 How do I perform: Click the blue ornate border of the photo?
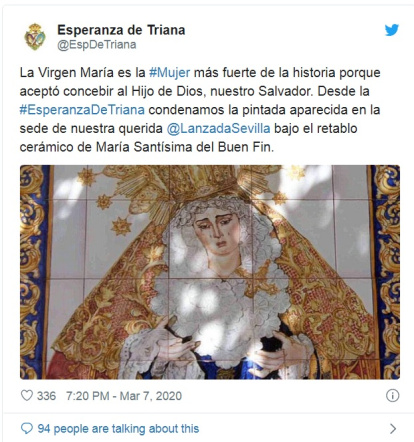pos(386,272)
